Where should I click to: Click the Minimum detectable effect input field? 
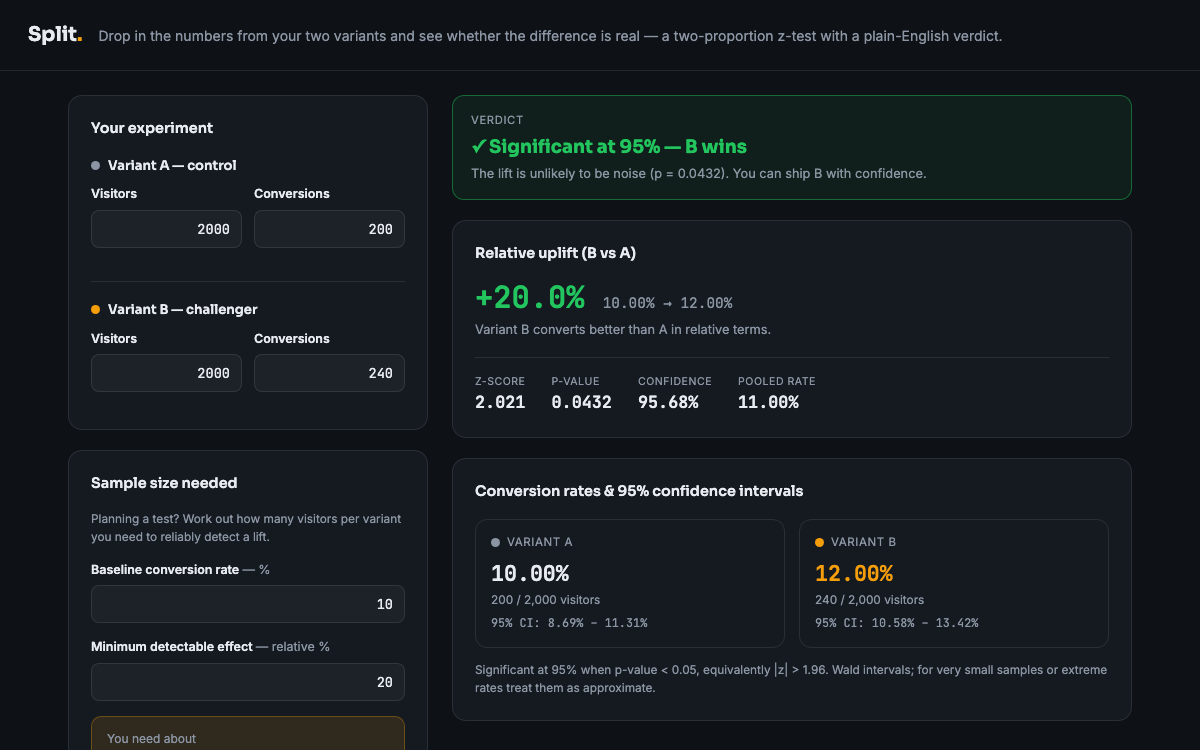click(248, 682)
